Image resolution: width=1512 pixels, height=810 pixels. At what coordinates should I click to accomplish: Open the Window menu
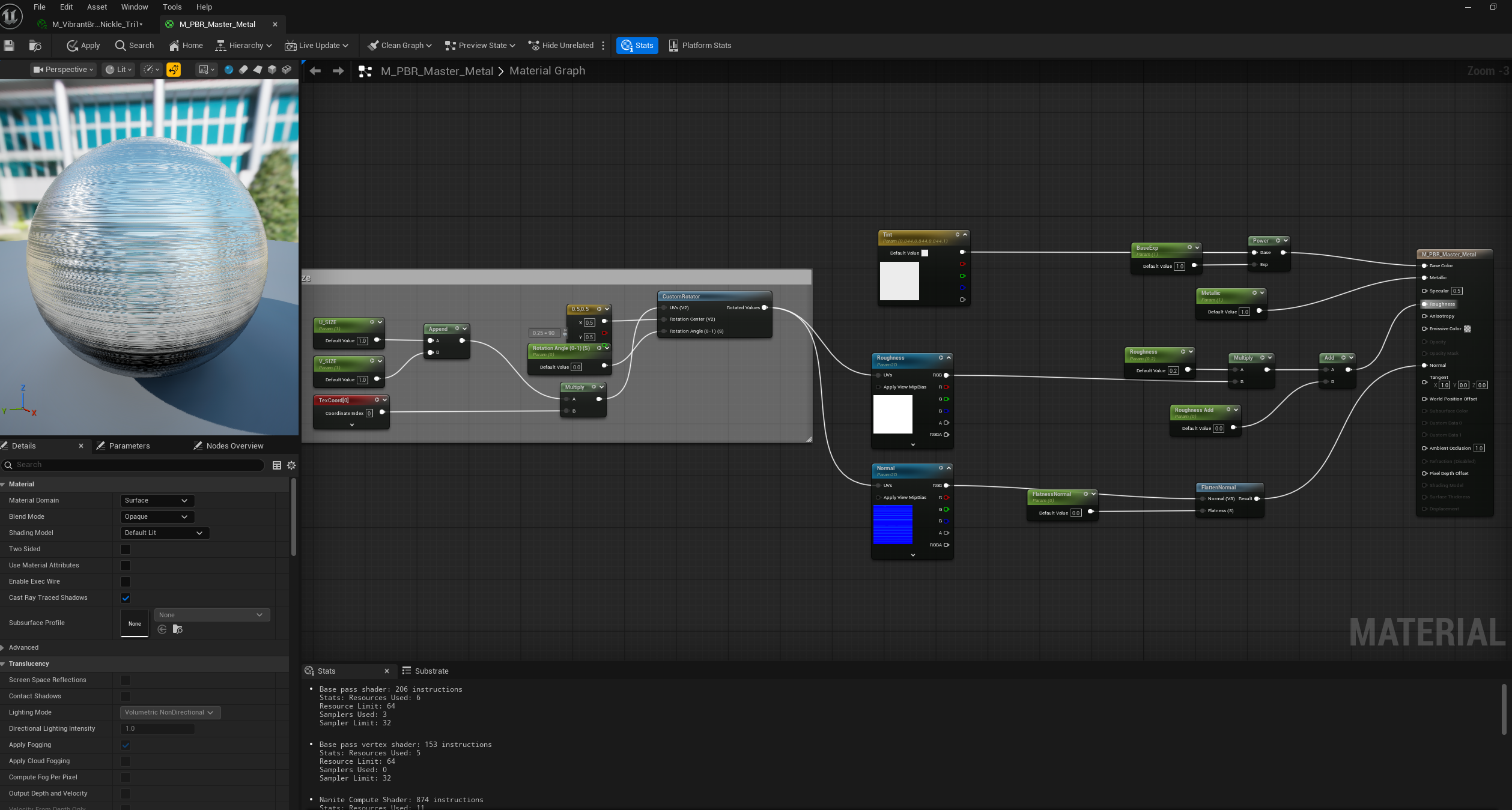(x=135, y=7)
